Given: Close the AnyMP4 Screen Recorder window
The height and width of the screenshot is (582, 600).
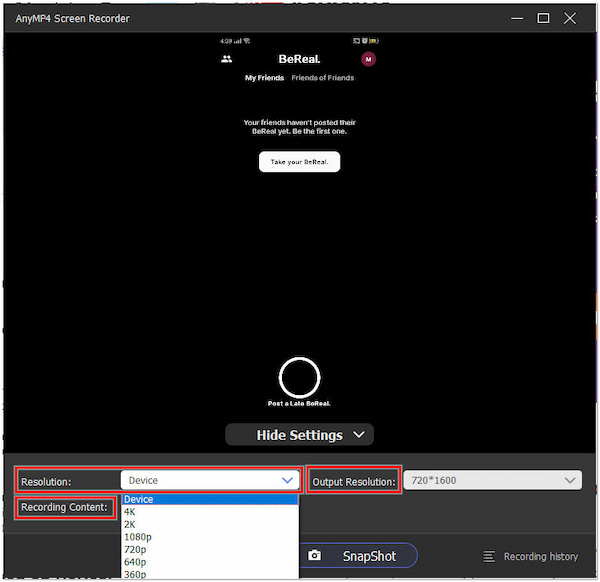Looking at the screenshot, I should [570, 18].
